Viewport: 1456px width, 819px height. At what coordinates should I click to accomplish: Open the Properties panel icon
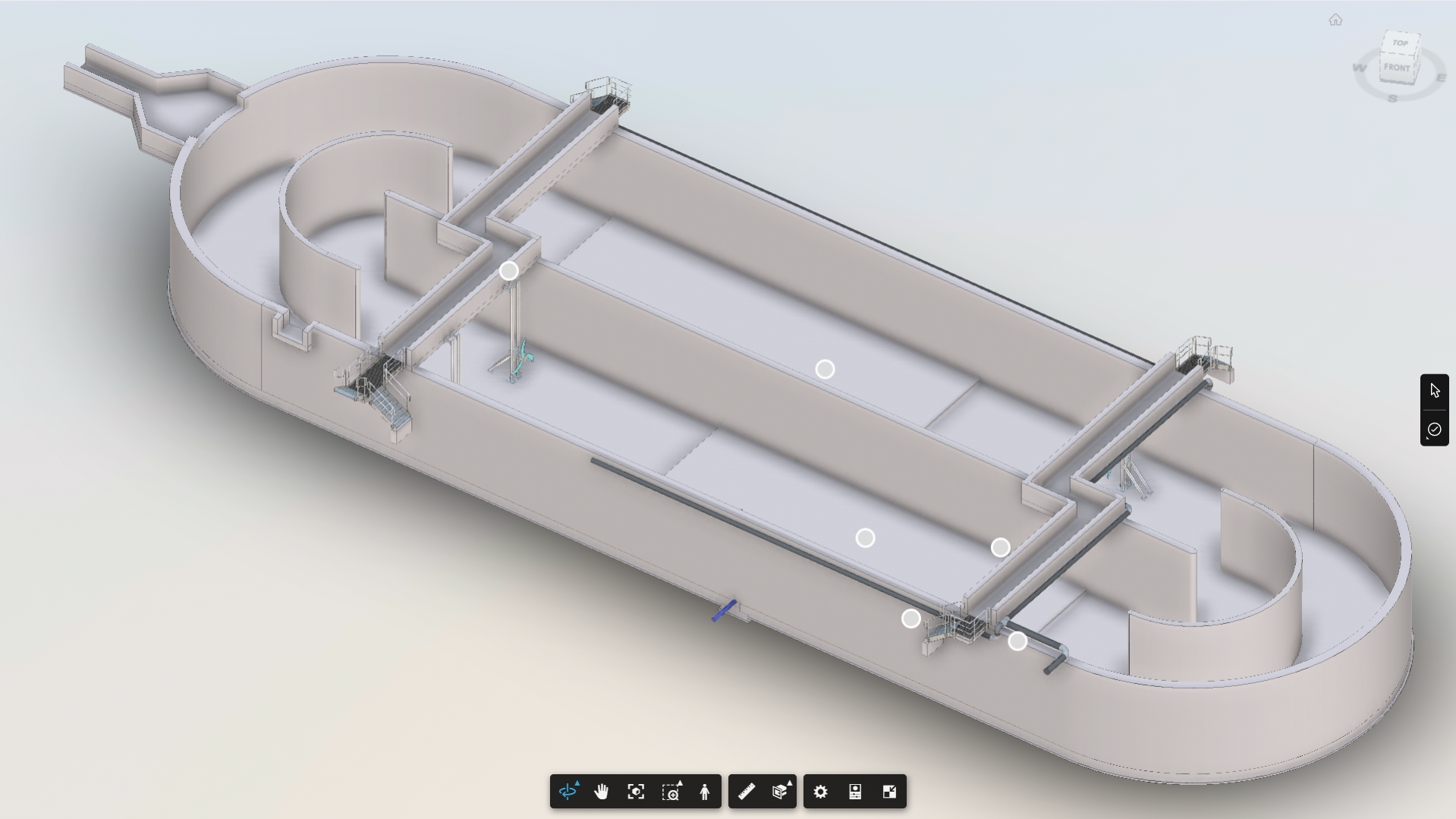pos(855,792)
